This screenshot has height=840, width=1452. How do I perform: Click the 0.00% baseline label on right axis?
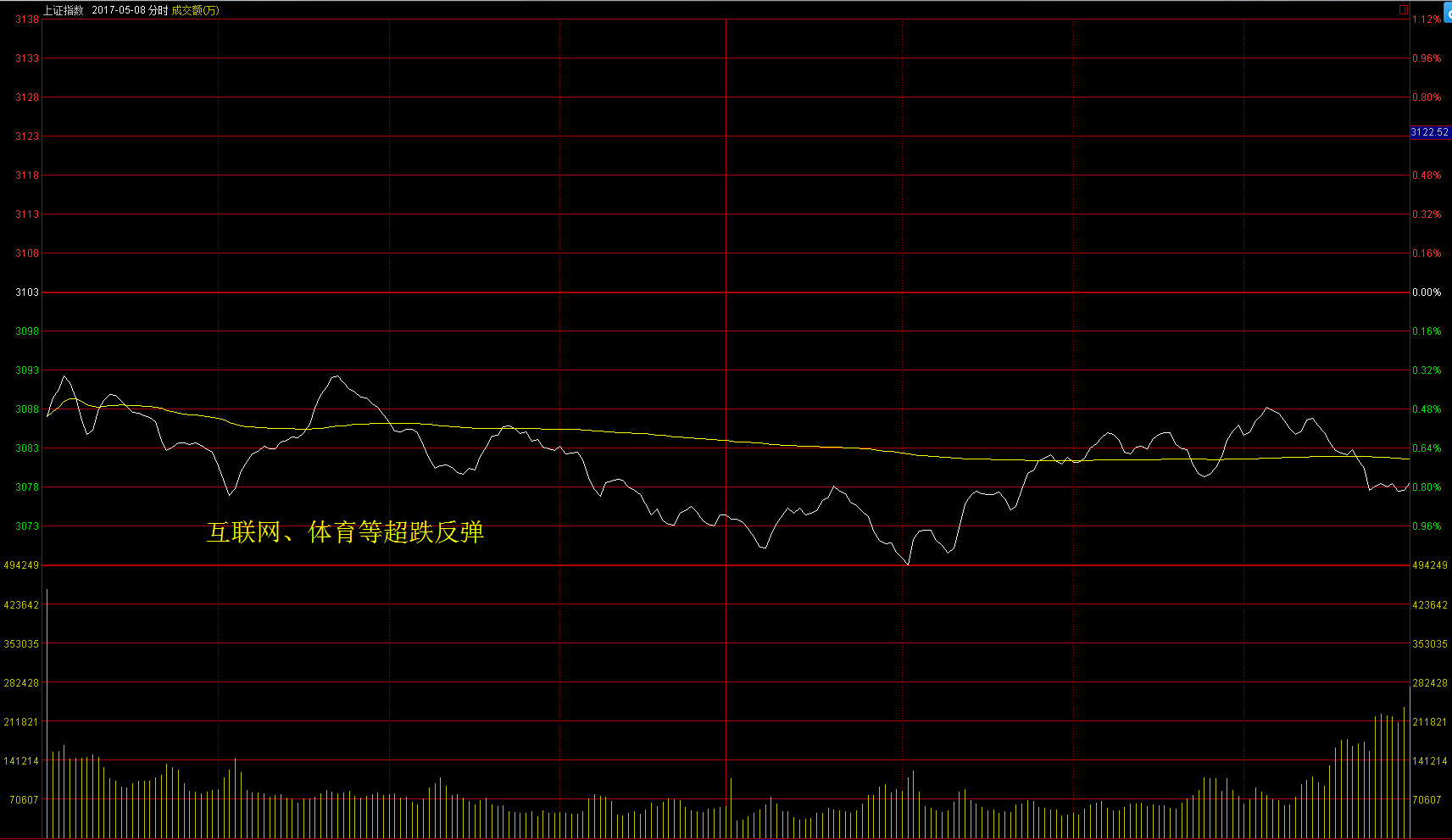point(1427,292)
